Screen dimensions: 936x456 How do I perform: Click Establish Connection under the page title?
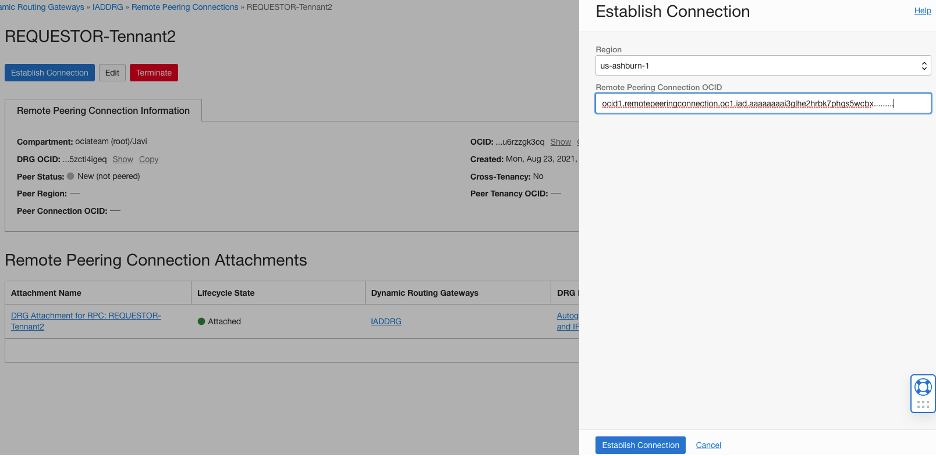pos(50,73)
